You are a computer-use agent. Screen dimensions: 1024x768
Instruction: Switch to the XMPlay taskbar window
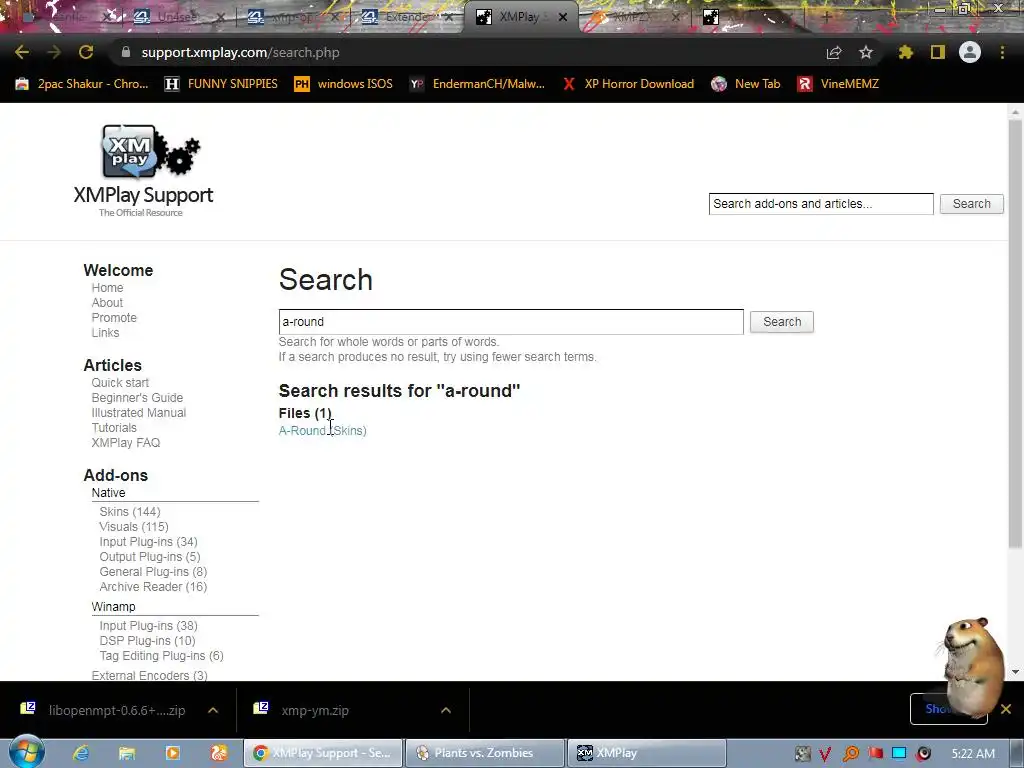click(647, 753)
